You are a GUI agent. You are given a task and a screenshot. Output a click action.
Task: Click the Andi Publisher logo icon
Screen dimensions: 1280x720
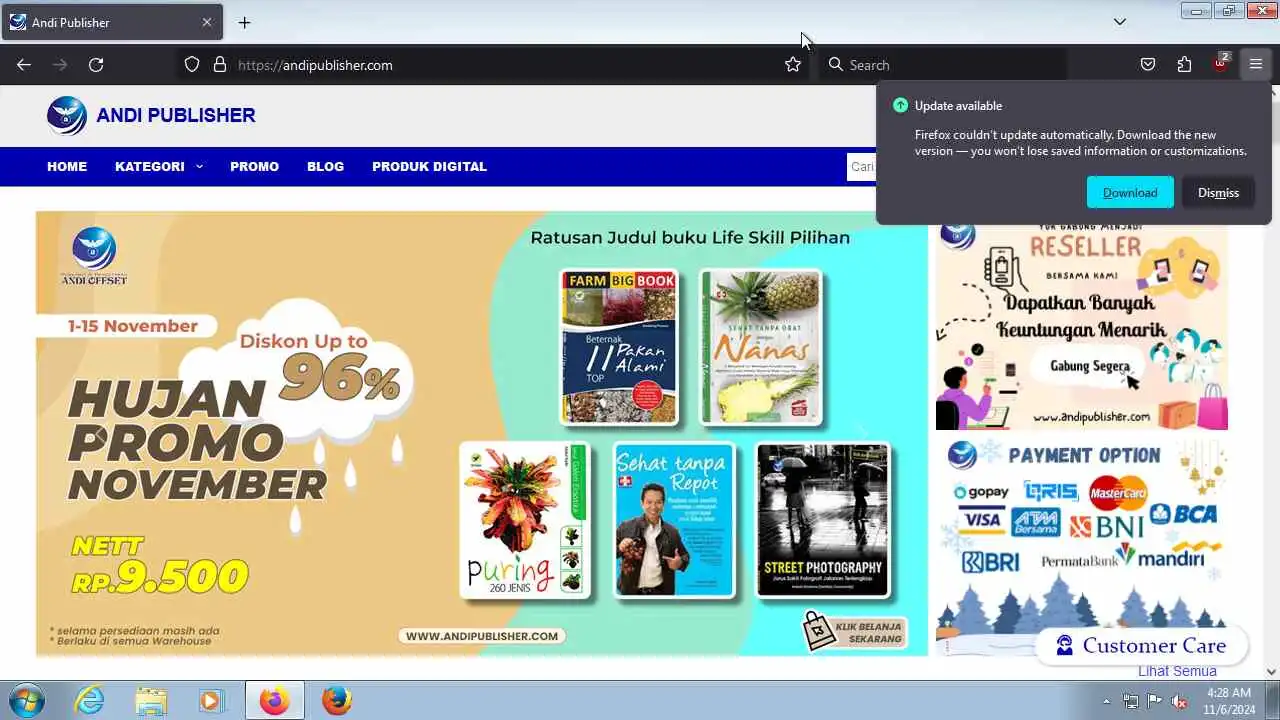point(67,116)
